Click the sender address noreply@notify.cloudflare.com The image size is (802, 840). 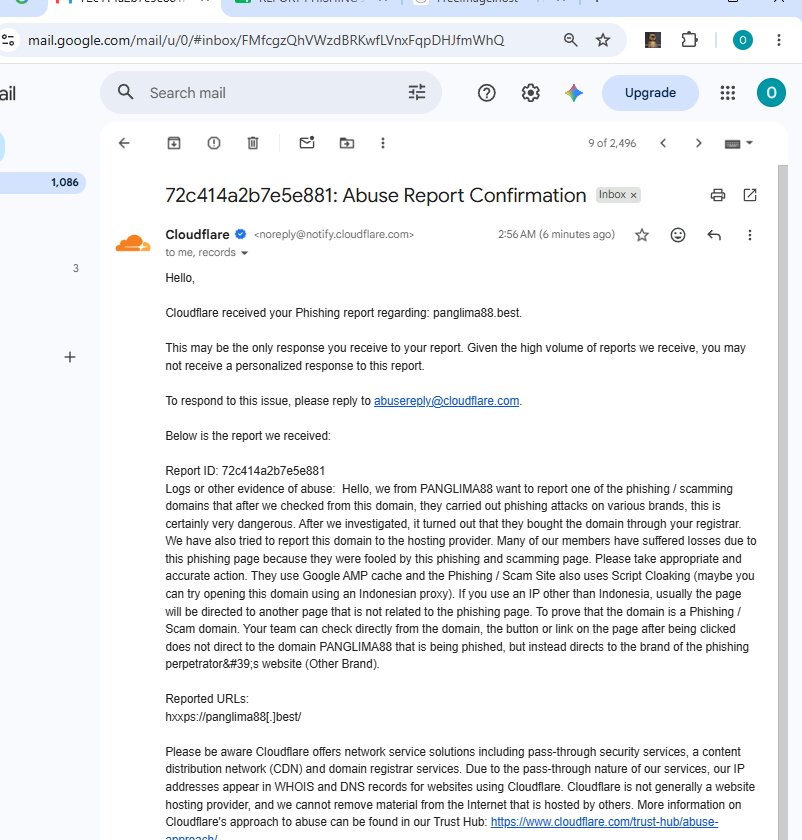click(x=334, y=235)
